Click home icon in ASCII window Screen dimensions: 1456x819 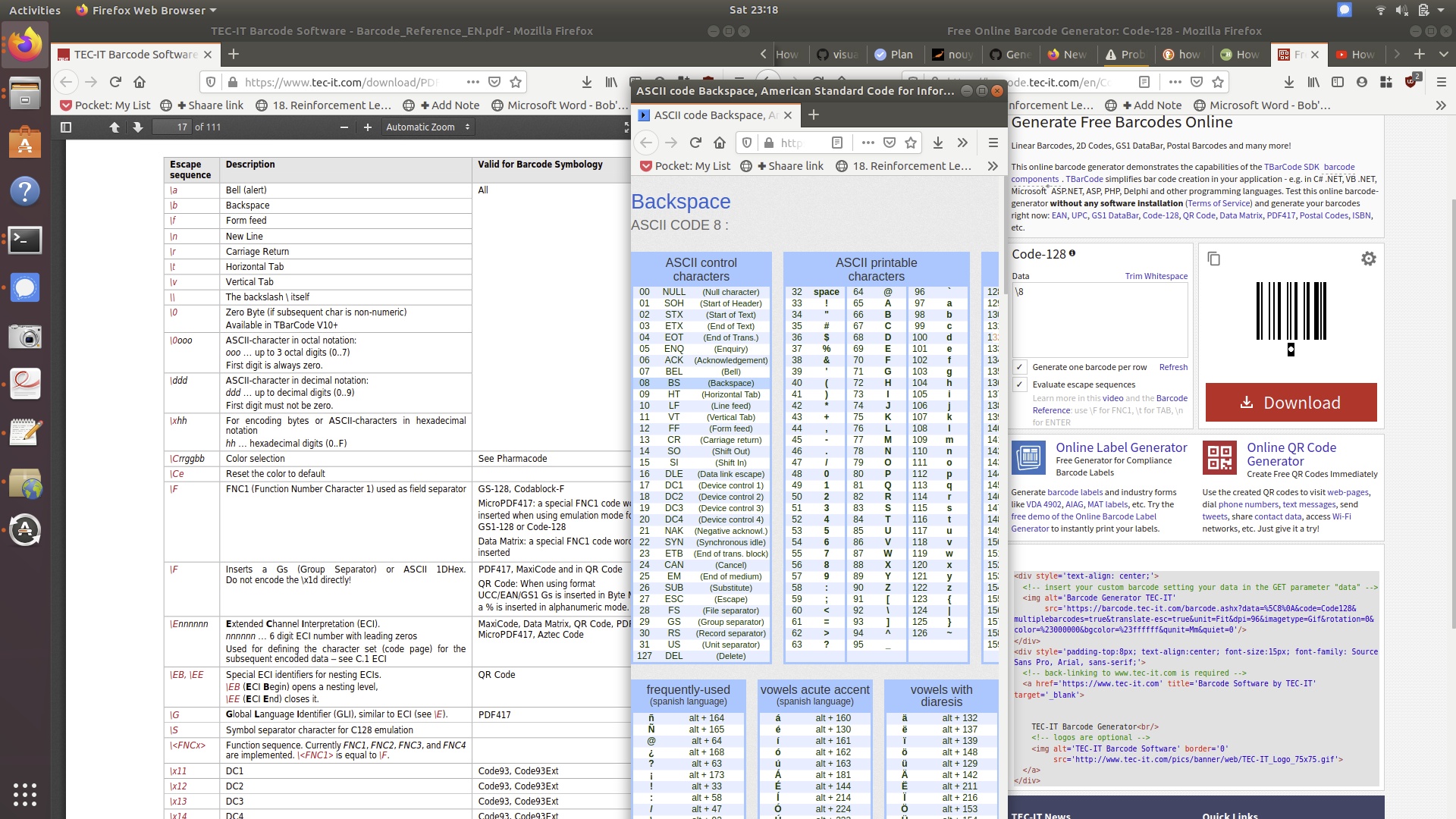tap(720, 143)
